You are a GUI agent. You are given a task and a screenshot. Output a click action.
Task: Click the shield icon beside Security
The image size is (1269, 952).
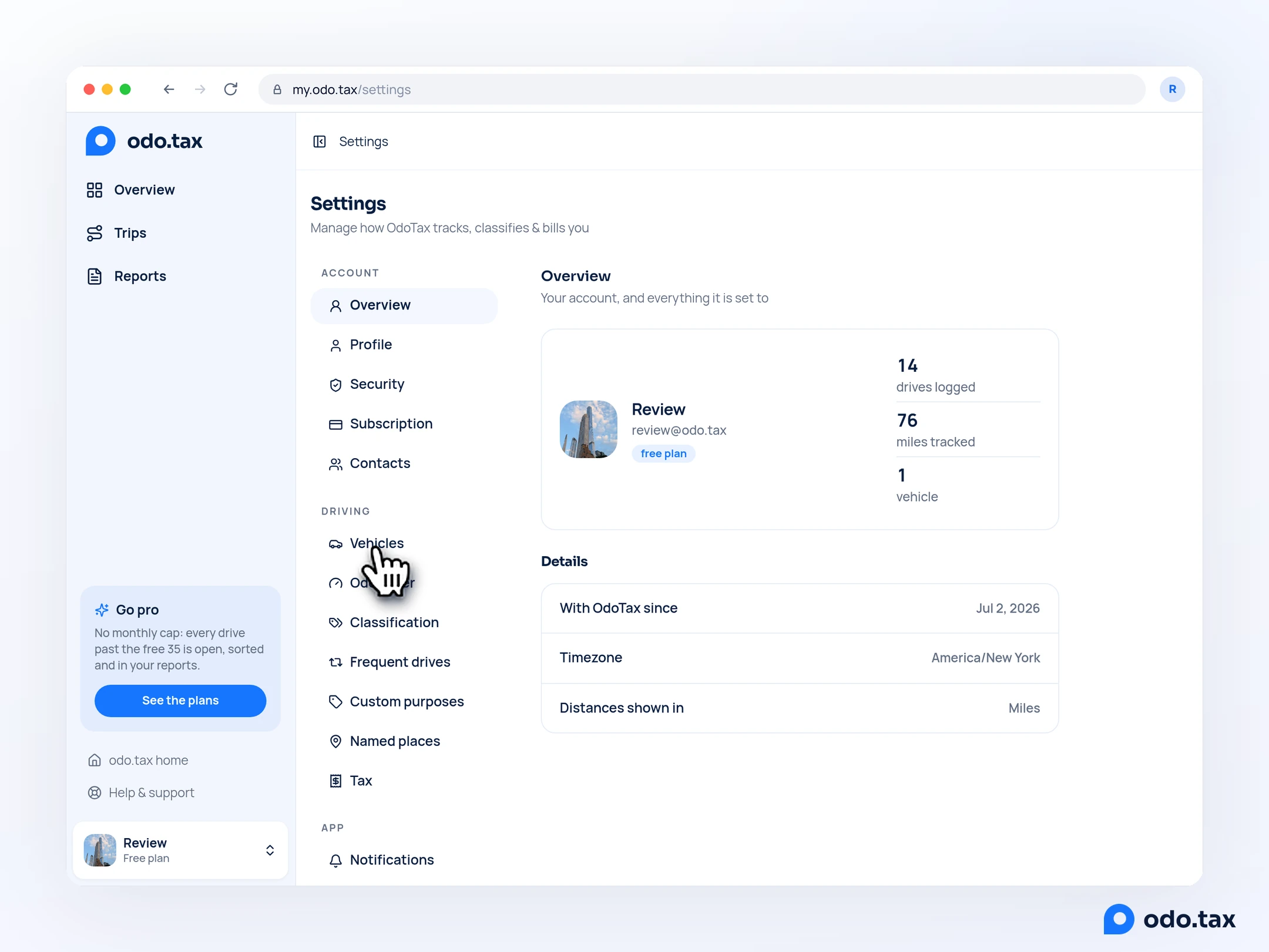pos(335,385)
